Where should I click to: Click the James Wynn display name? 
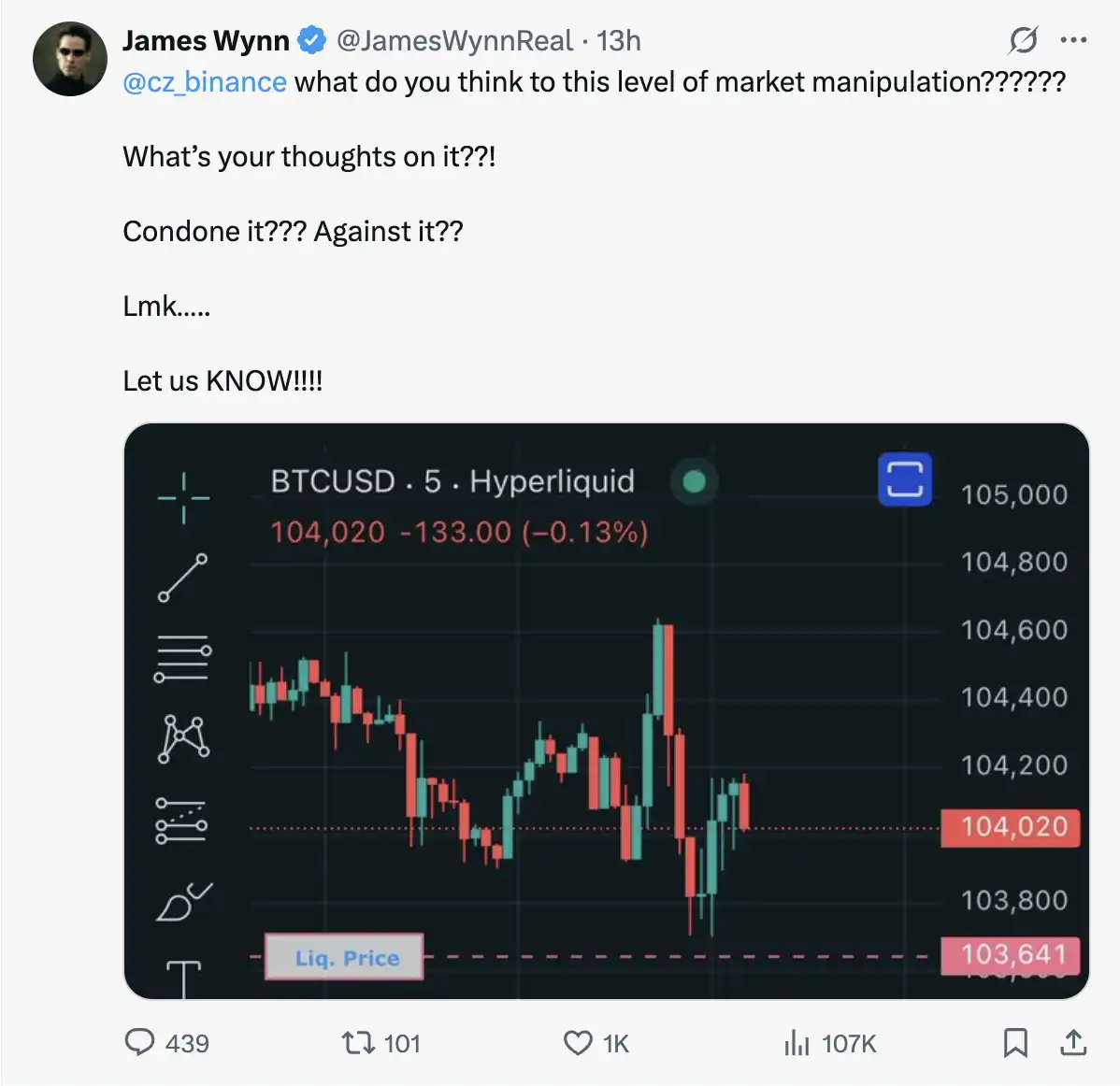[206, 41]
